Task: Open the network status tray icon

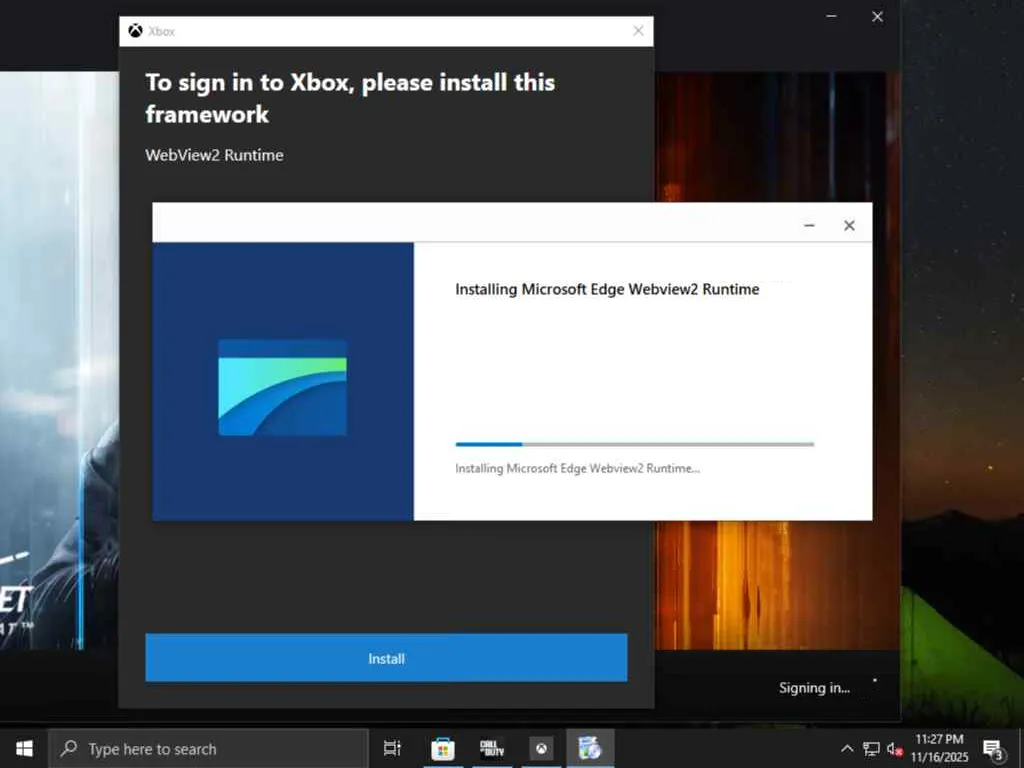Action: (x=871, y=748)
